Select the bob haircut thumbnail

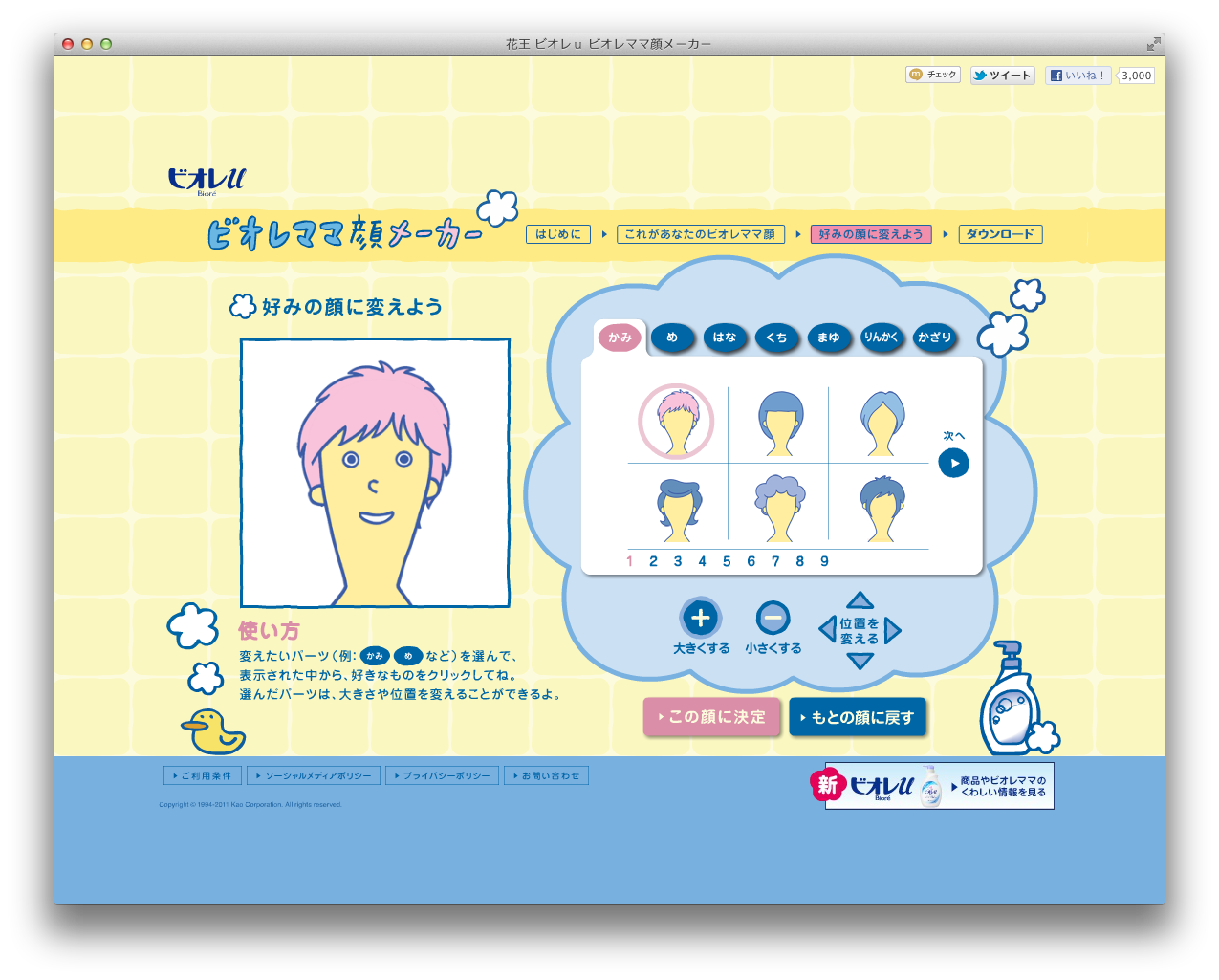[x=780, y=422]
